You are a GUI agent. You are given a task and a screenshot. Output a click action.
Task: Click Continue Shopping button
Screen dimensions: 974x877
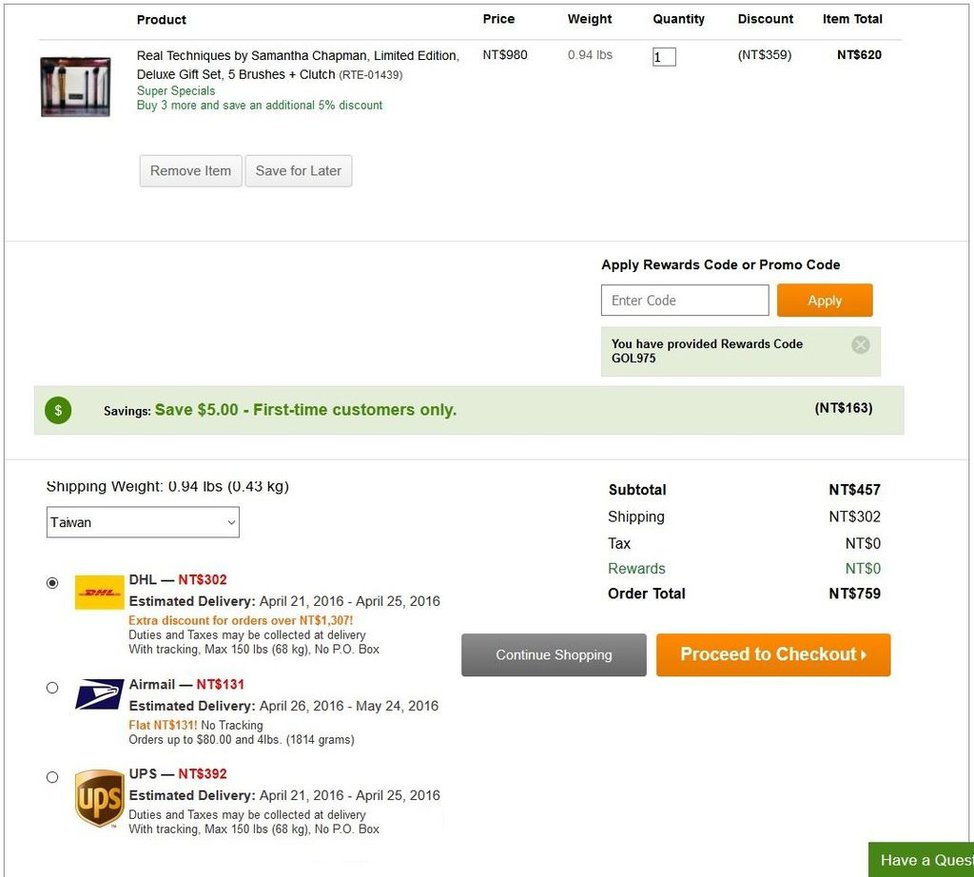click(554, 655)
